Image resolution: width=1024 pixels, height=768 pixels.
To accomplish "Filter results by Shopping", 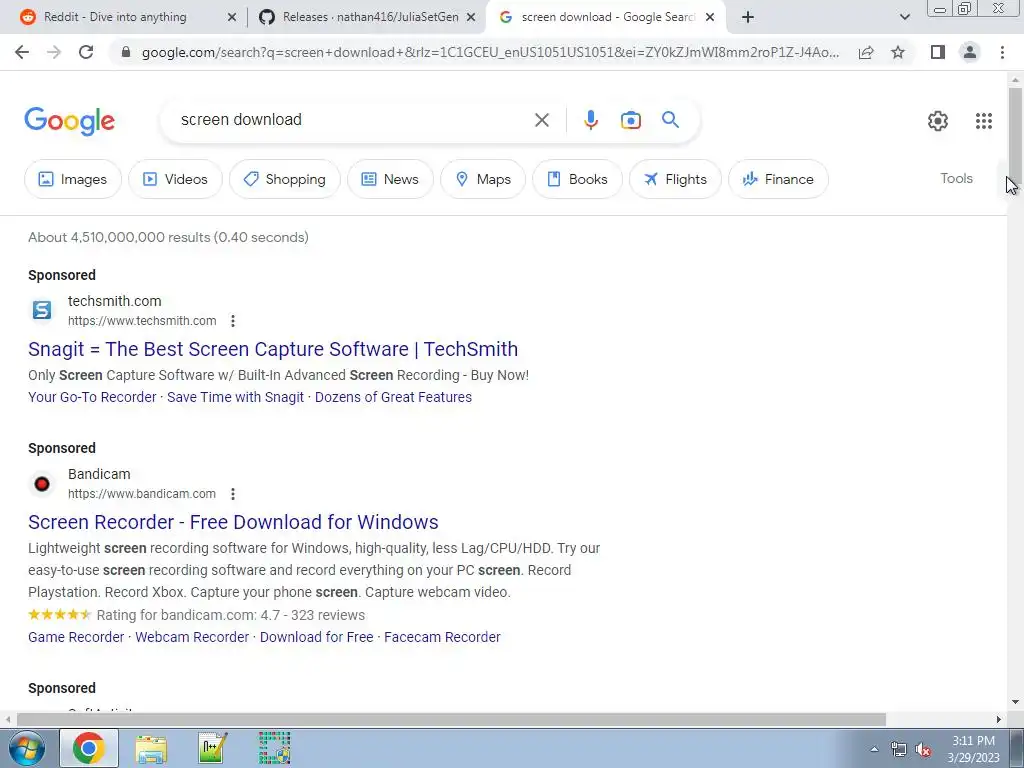I will pyautogui.click(x=285, y=179).
